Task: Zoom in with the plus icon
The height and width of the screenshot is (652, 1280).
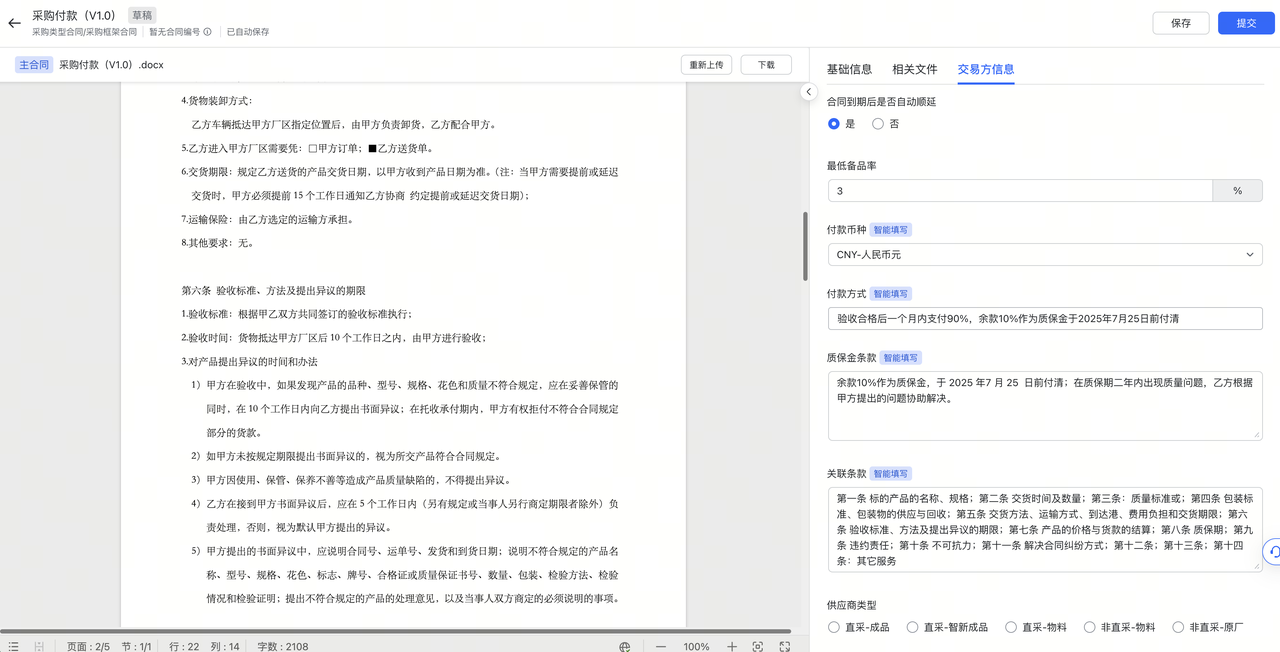Action: pyautogui.click(x=731, y=646)
